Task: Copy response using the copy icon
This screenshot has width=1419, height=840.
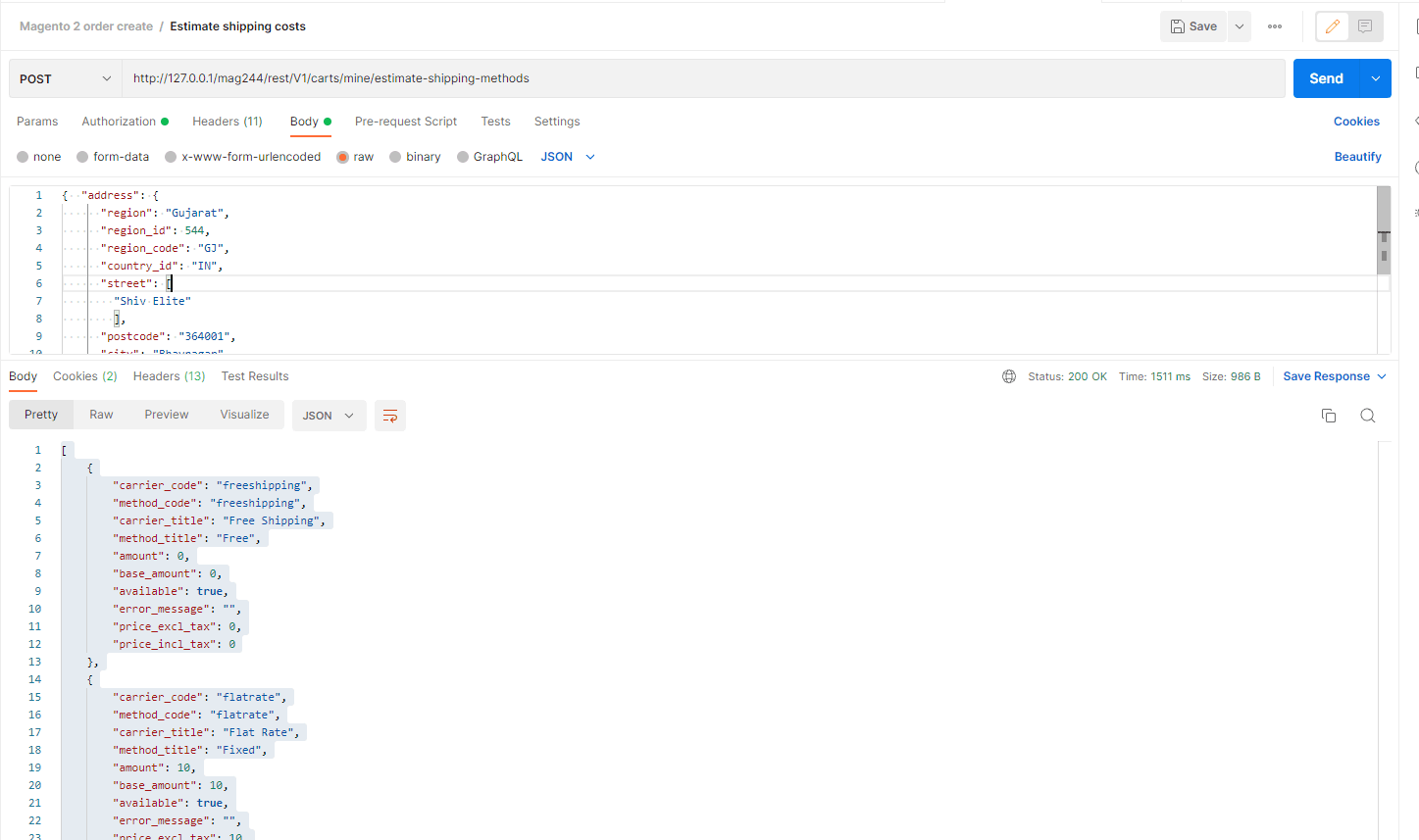Action: coord(1329,416)
